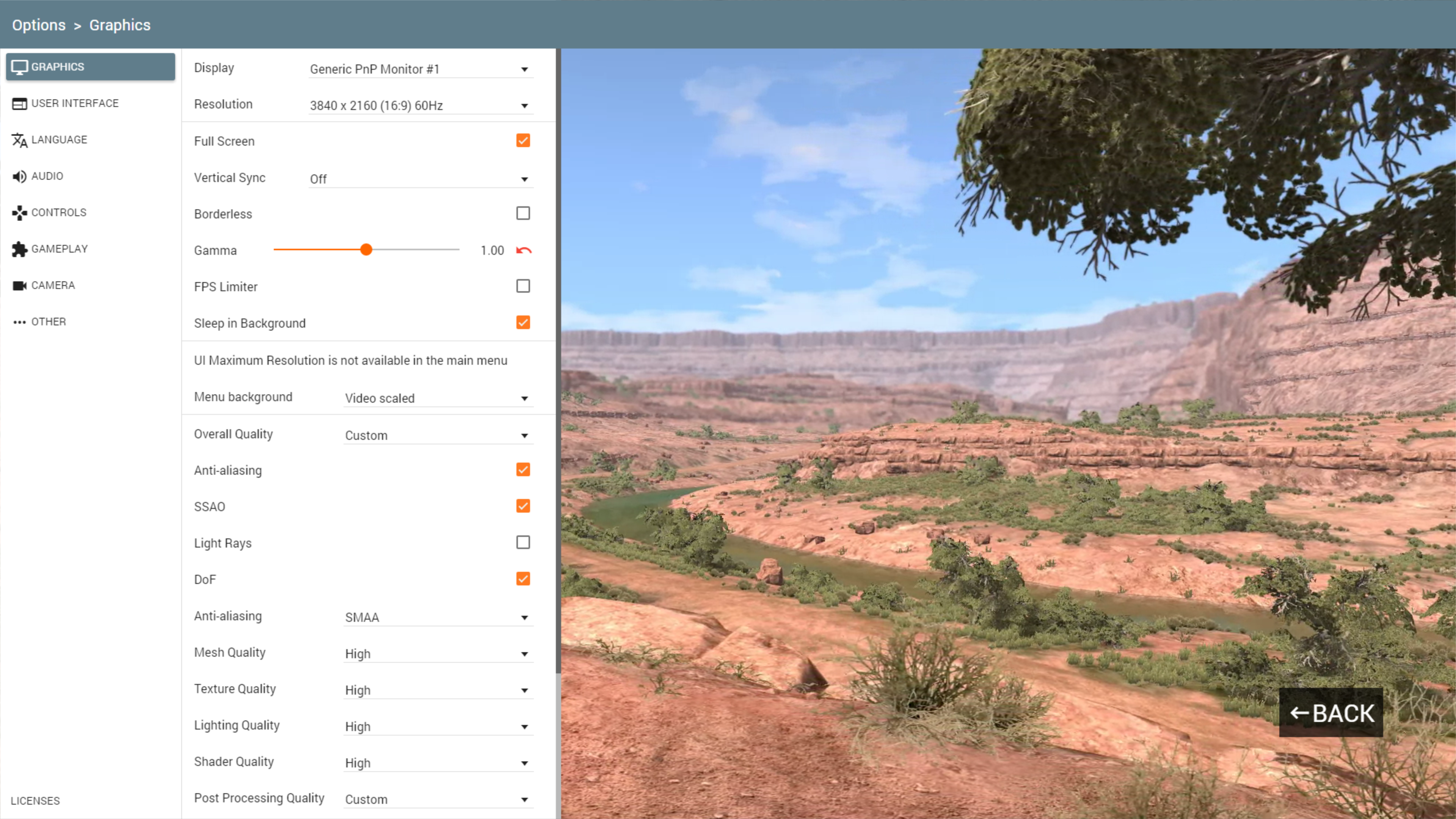Open the Menu background dropdown
Screen dimensions: 1456x819
[x=438, y=398]
